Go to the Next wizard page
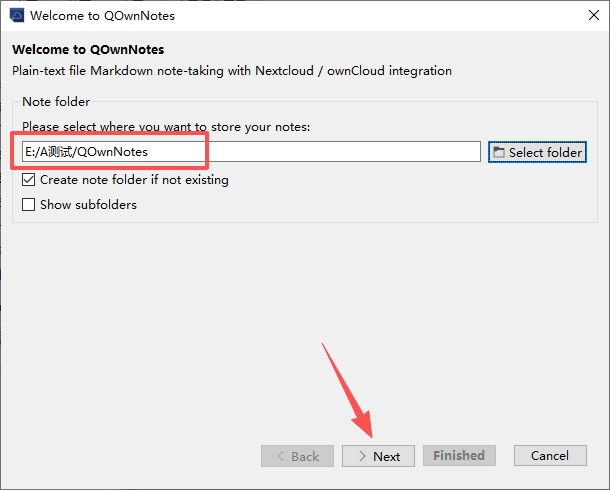The width and height of the screenshot is (610, 490). point(378,456)
